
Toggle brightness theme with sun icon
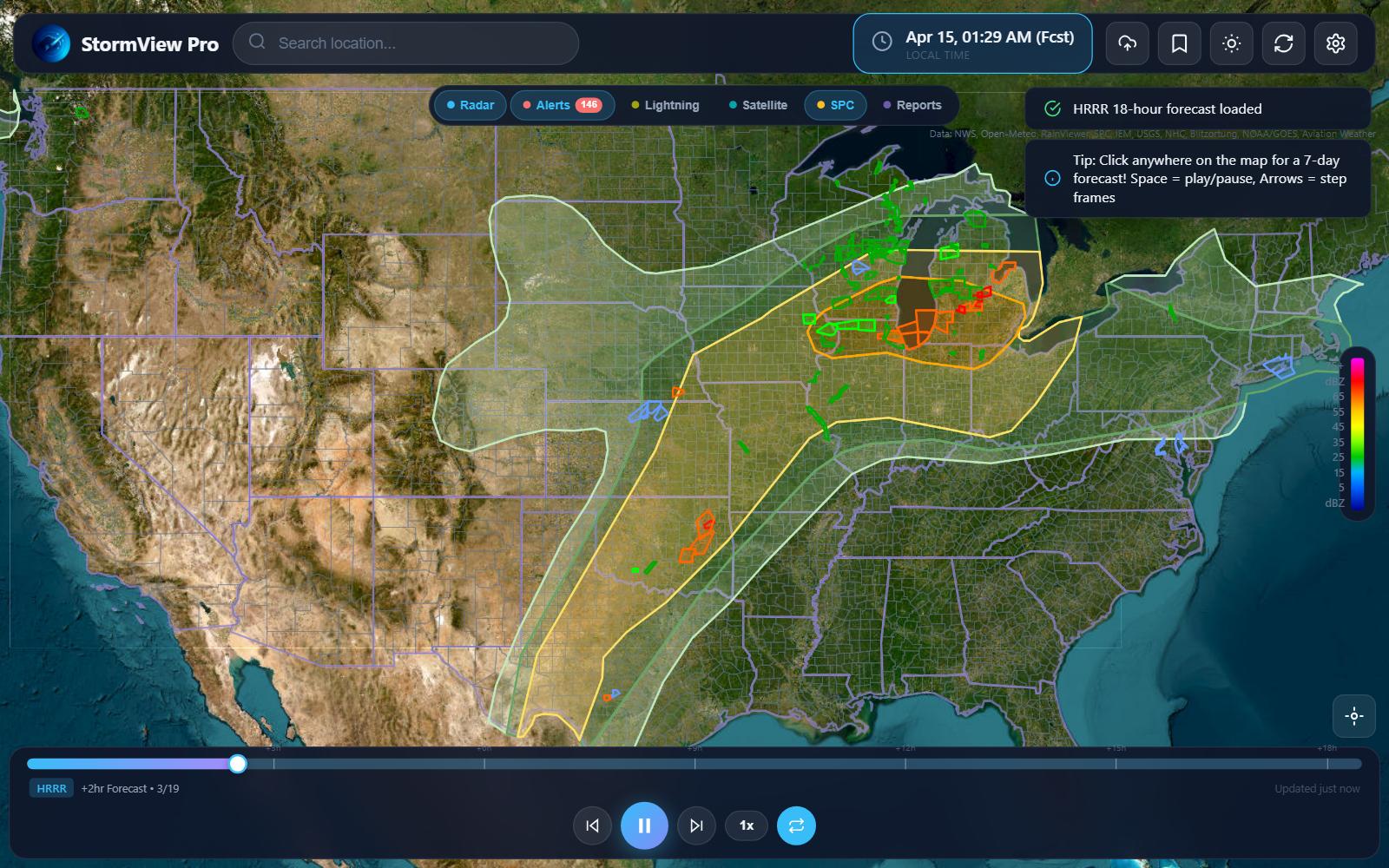tap(1231, 43)
